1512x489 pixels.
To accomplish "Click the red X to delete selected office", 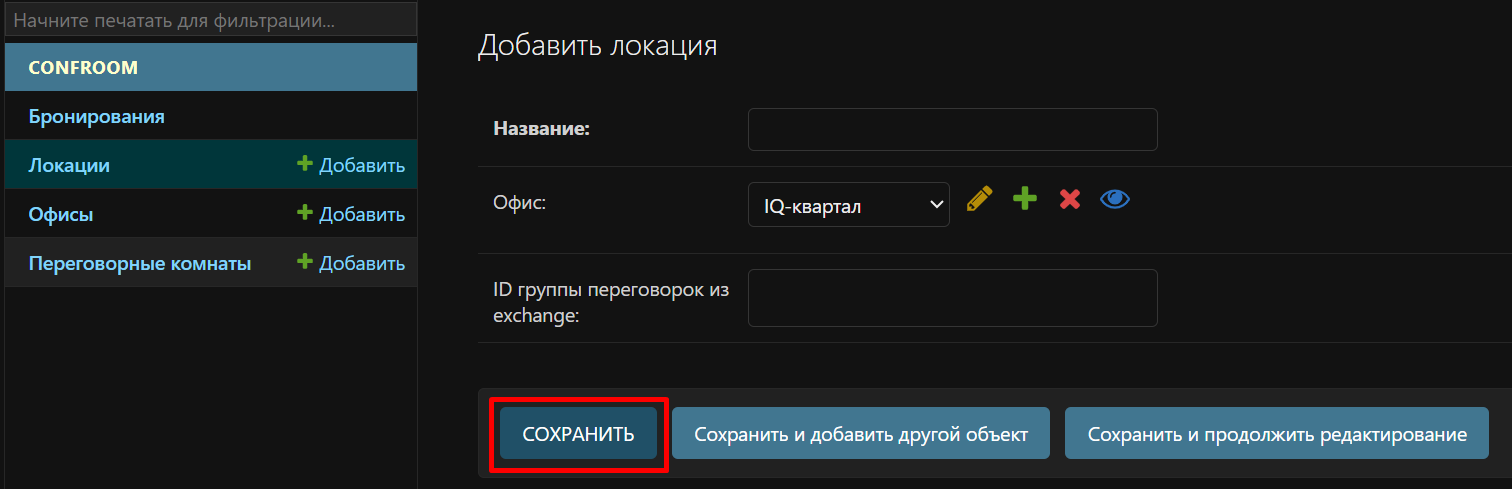I will (x=1069, y=199).
